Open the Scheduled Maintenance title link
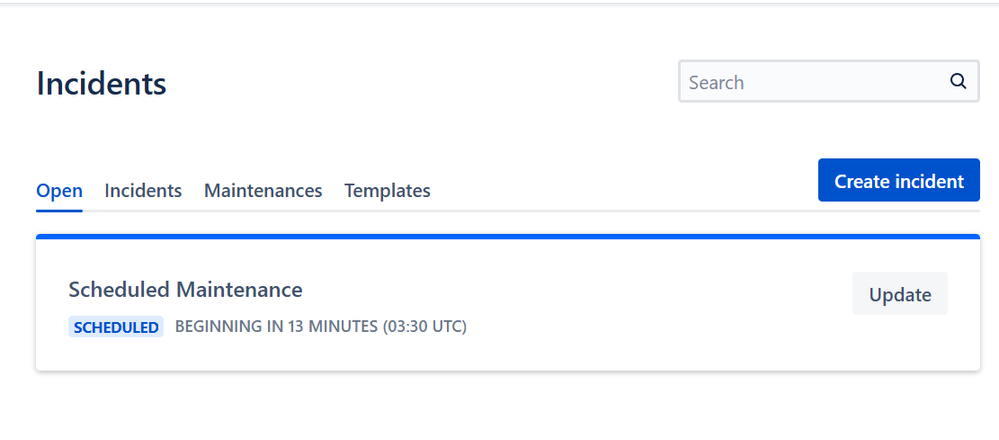Viewport: 999px width, 440px height. pos(185,290)
